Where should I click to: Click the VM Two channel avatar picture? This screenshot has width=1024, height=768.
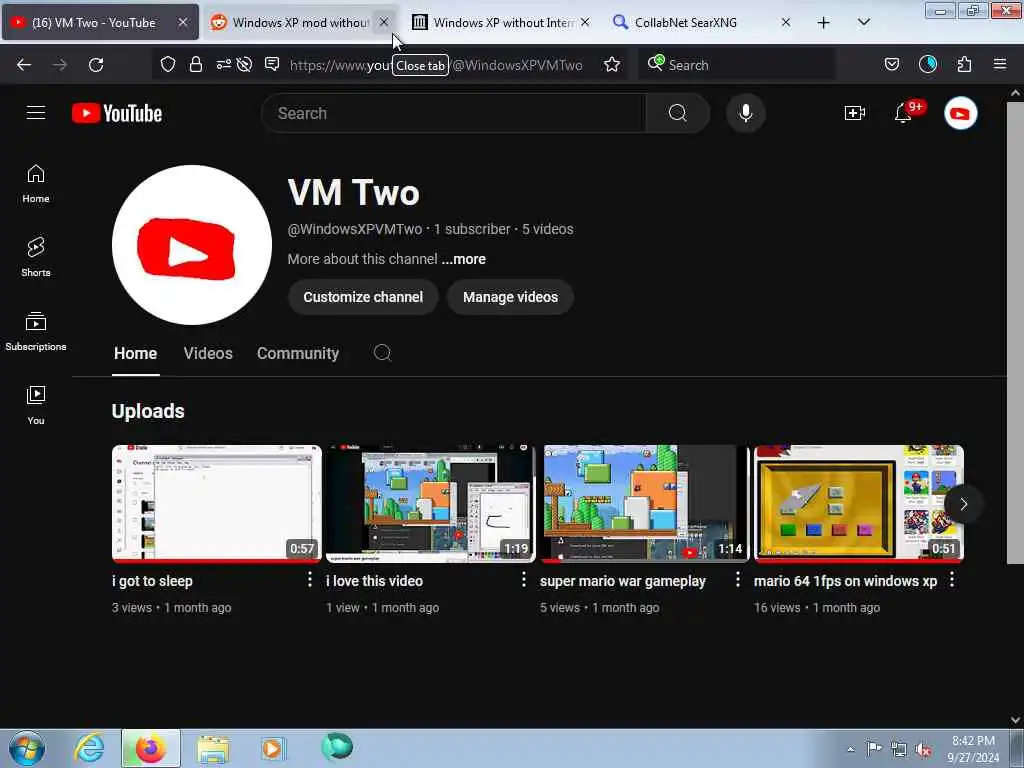[x=191, y=245]
